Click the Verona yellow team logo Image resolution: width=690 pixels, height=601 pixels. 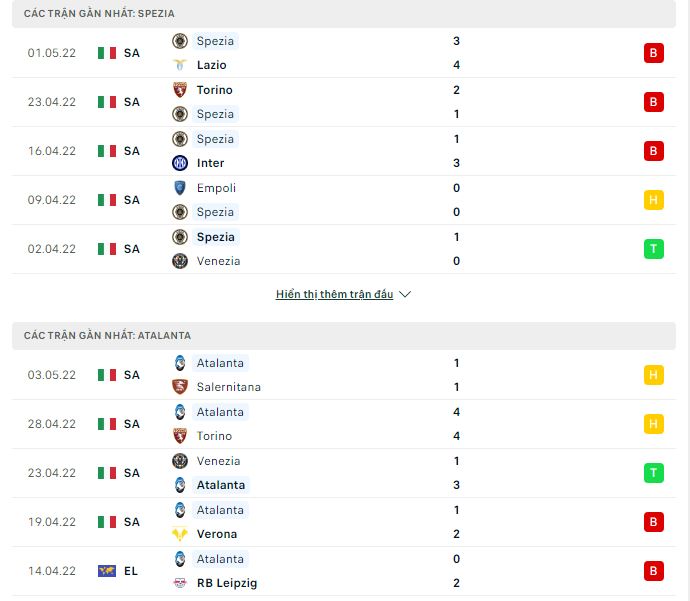180,534
